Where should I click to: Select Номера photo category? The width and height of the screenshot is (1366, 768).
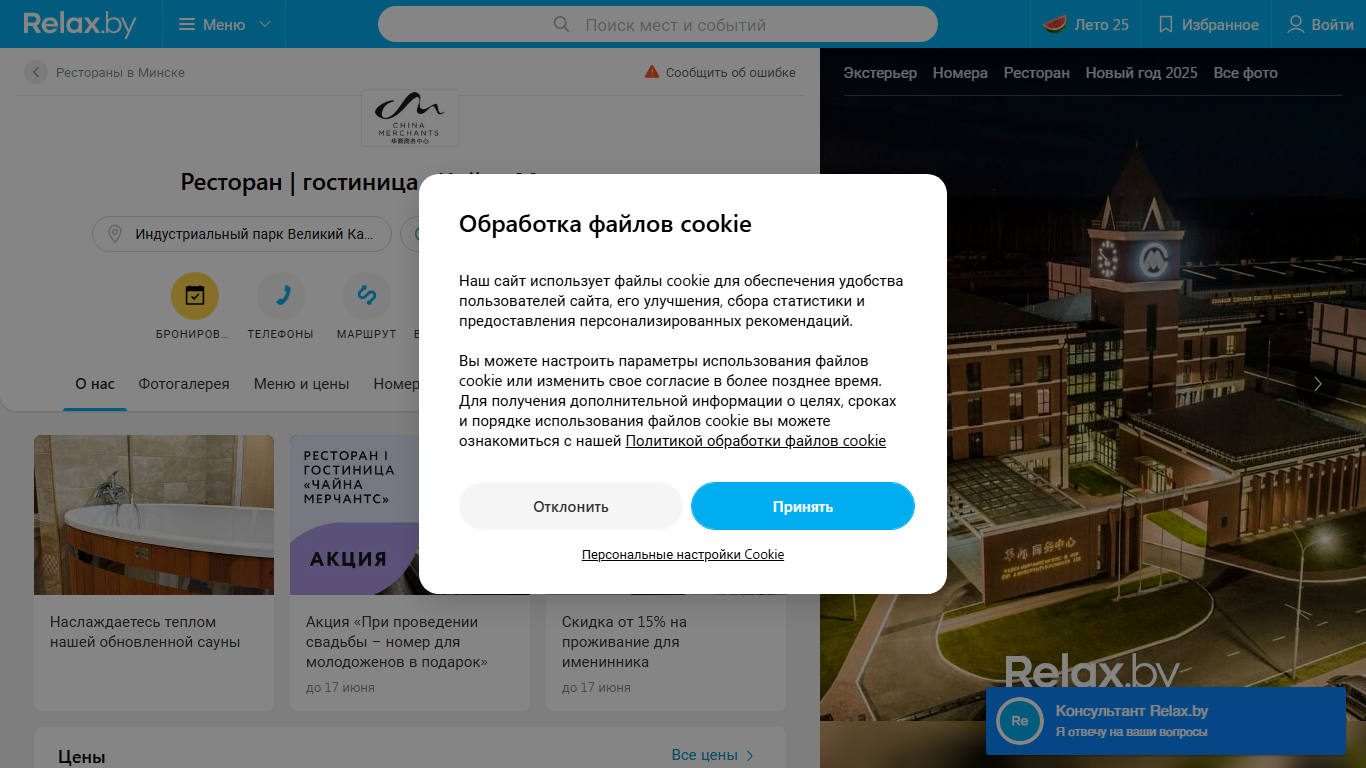coord(960,73)
